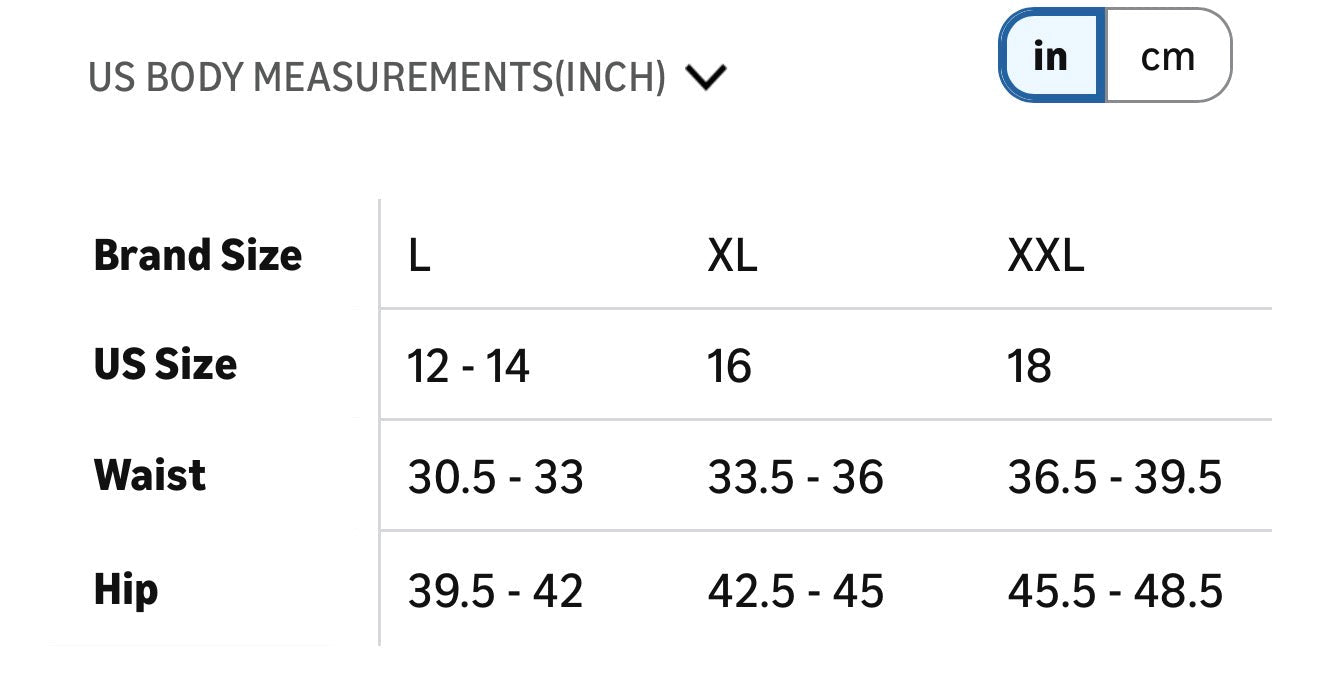Click the 36.5 - 39.5 waist value

pos(1115,477)
